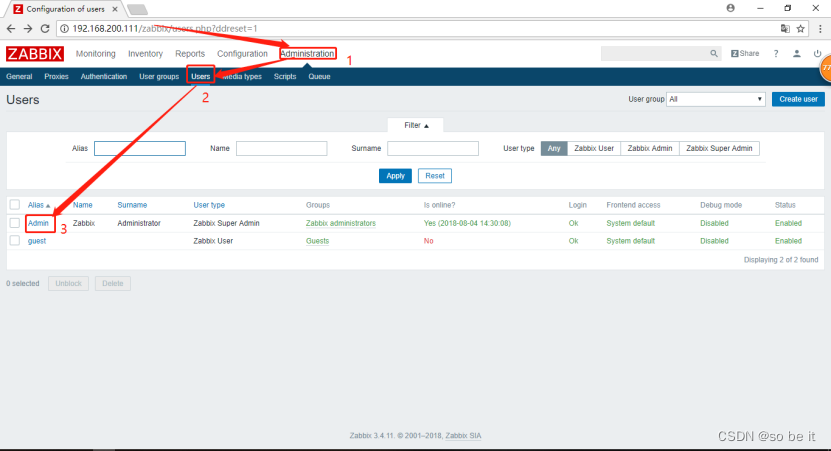
Task: Click the ZABBIX logo
Action: (x=35, y=54)
